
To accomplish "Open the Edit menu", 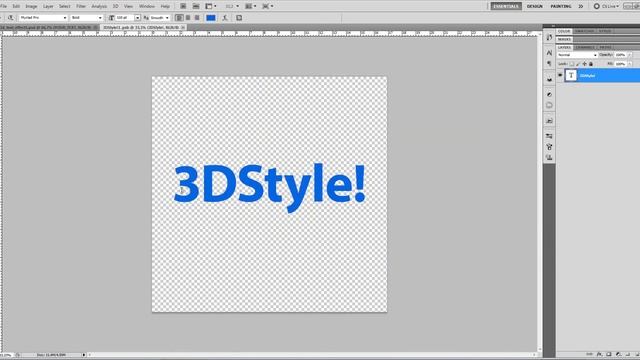I will point(16,6).
